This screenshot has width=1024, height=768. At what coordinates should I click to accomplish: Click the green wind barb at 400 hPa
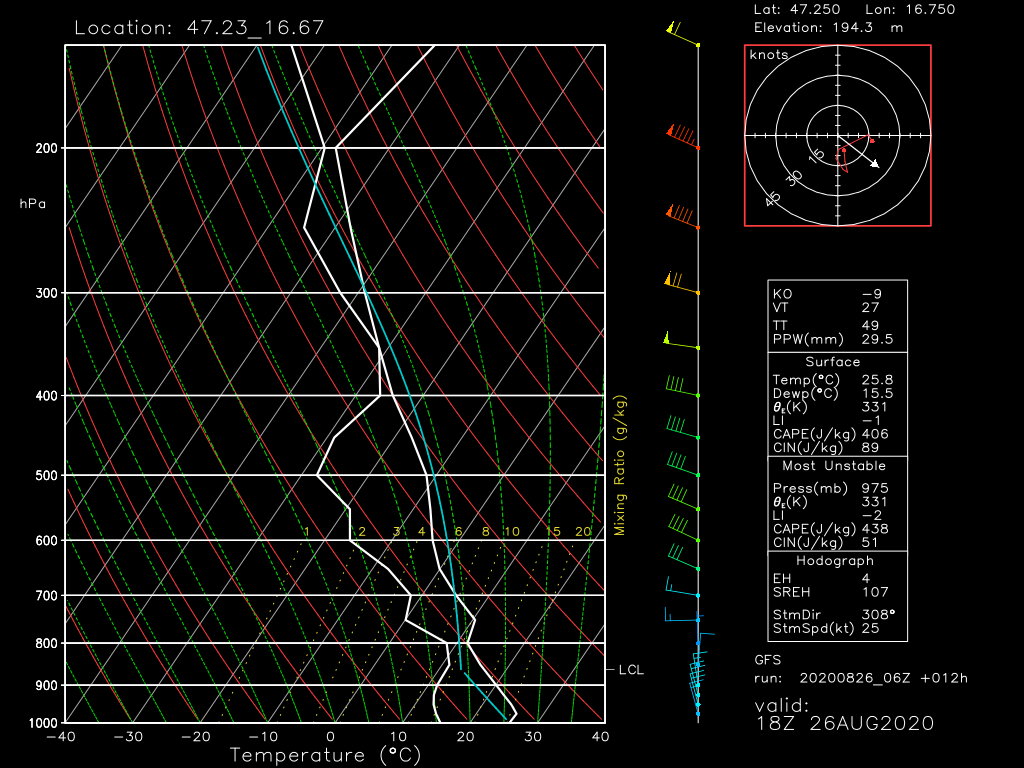coord(681,388)
